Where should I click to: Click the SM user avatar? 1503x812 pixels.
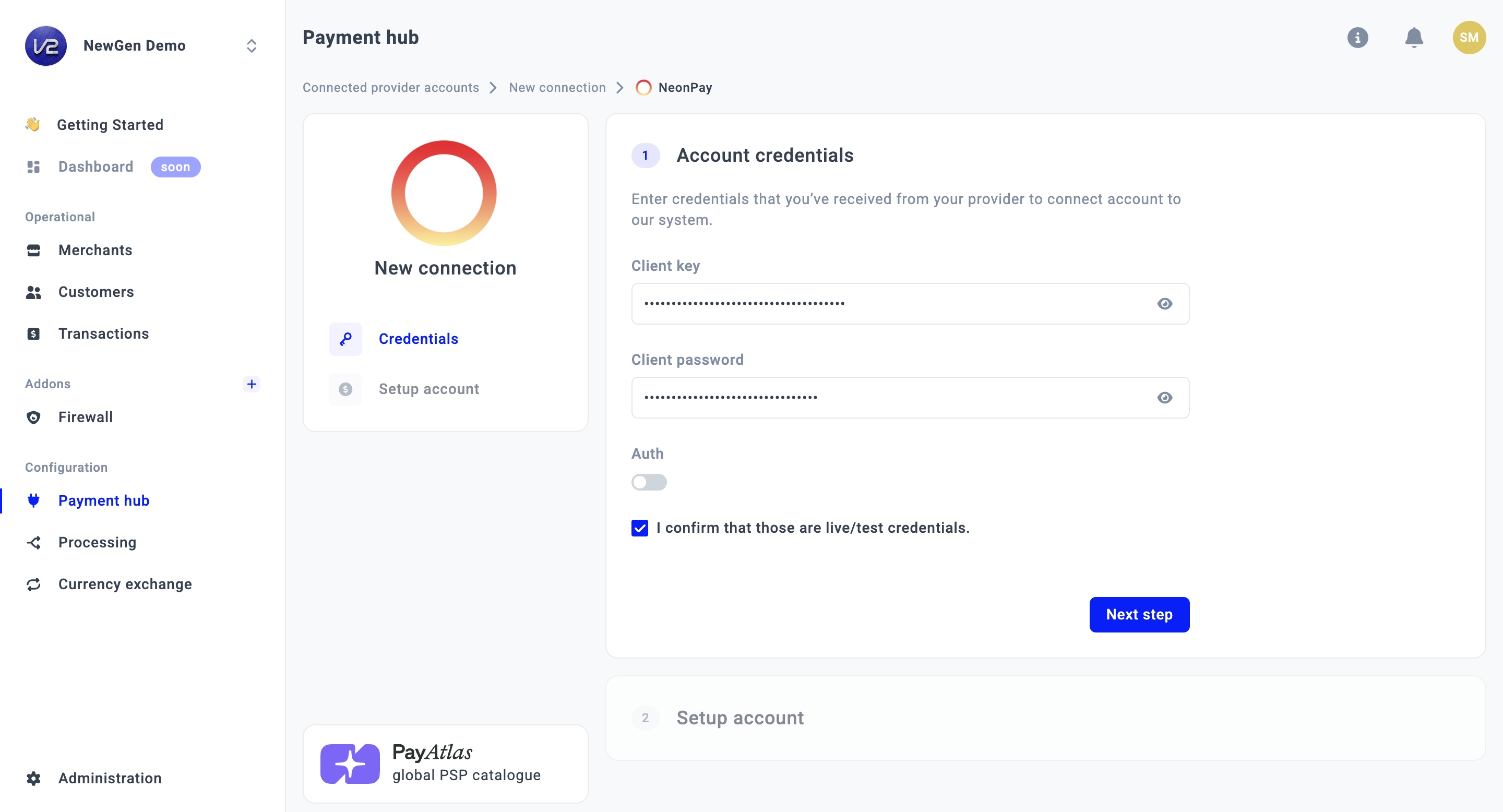click(x=1469, y=38)
